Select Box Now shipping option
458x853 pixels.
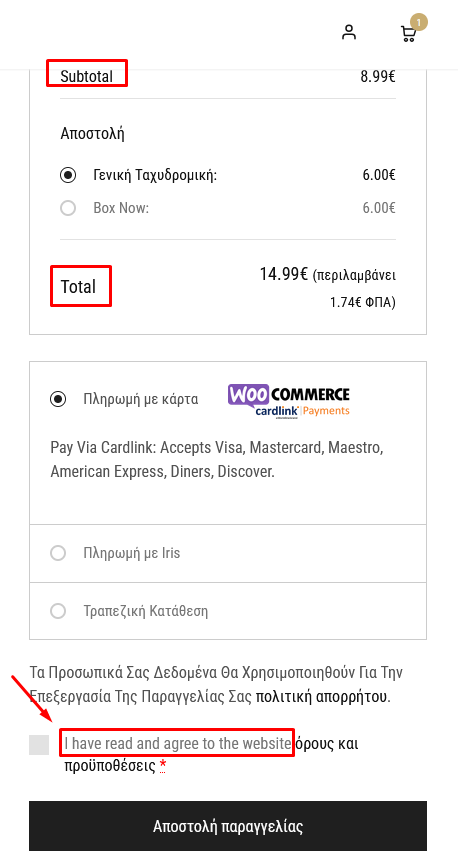tap(68, 208)
